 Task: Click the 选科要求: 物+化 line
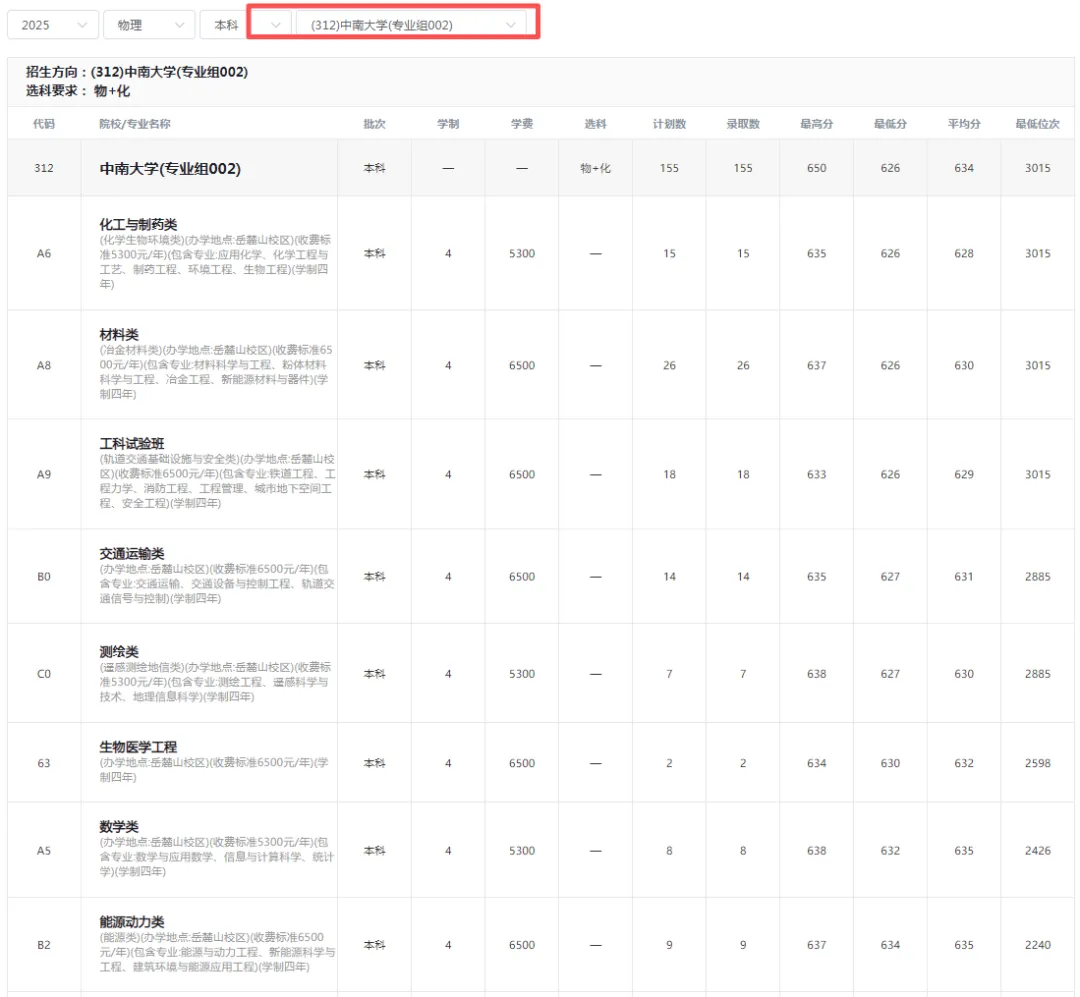pos(78,91)
